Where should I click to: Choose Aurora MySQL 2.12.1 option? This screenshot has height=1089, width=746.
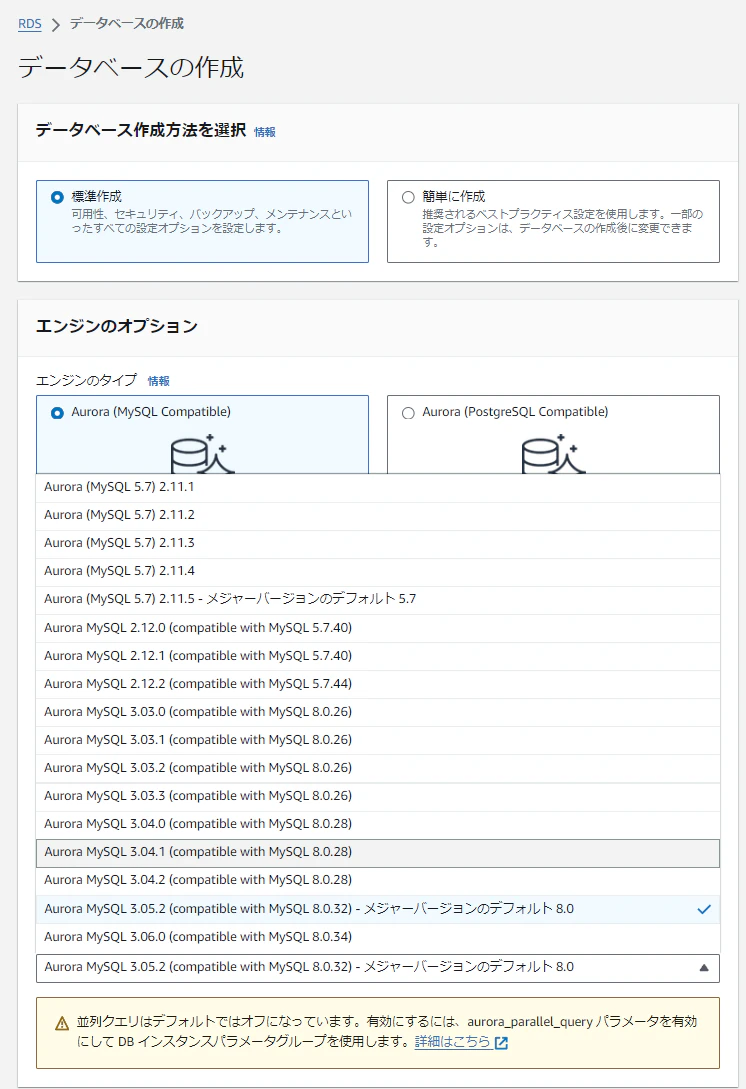tap(378, 656)
